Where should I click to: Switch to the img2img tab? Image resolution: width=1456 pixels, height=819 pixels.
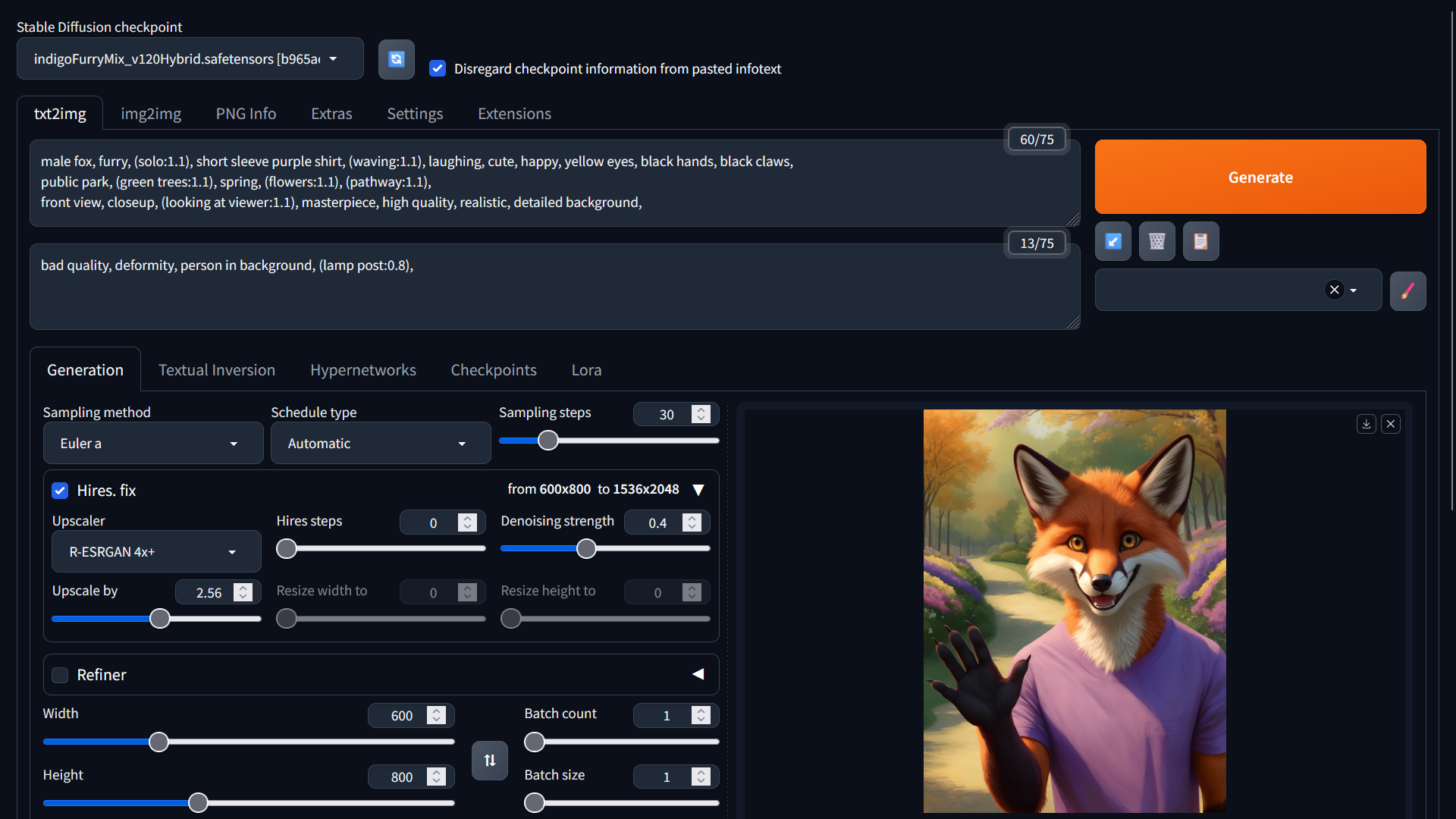tap(151, 114)
